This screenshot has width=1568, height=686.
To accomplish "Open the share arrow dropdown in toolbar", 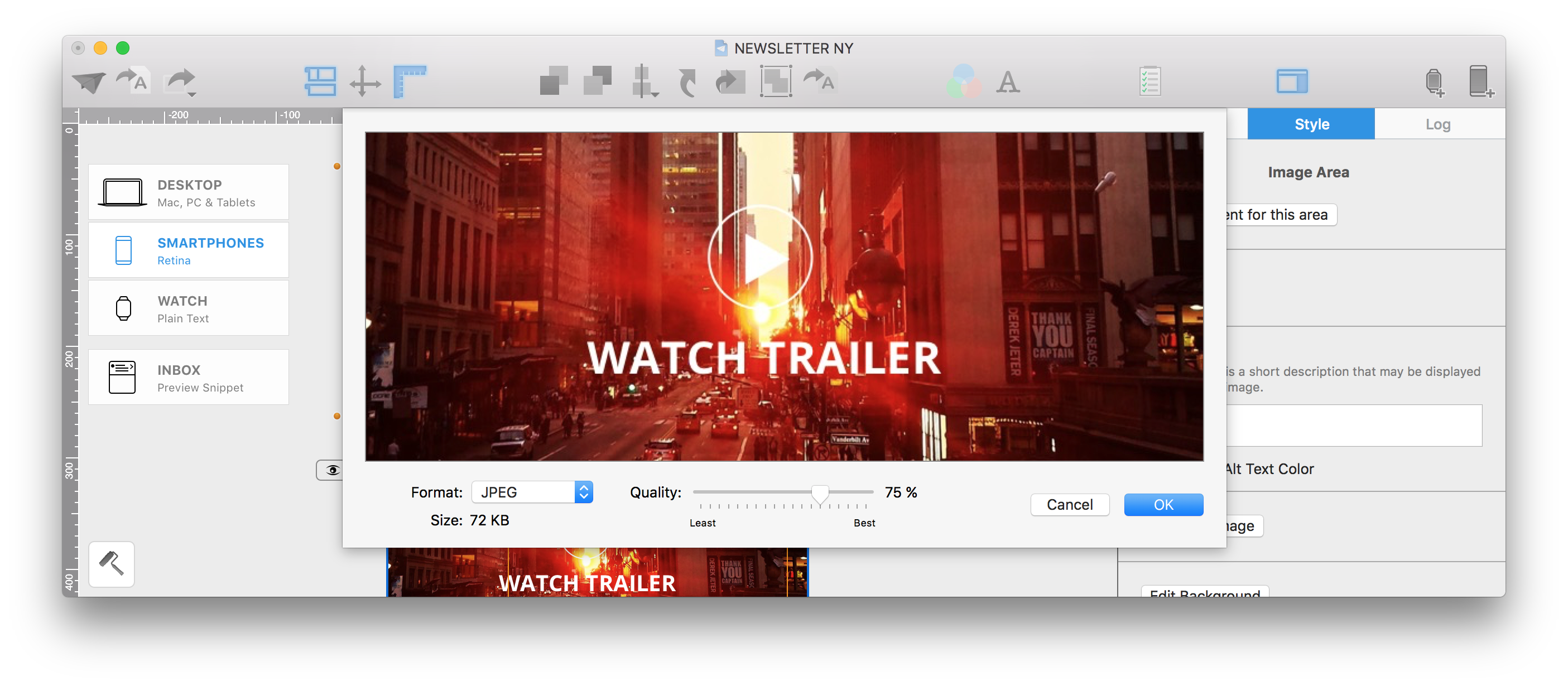I will click(181, 82).
